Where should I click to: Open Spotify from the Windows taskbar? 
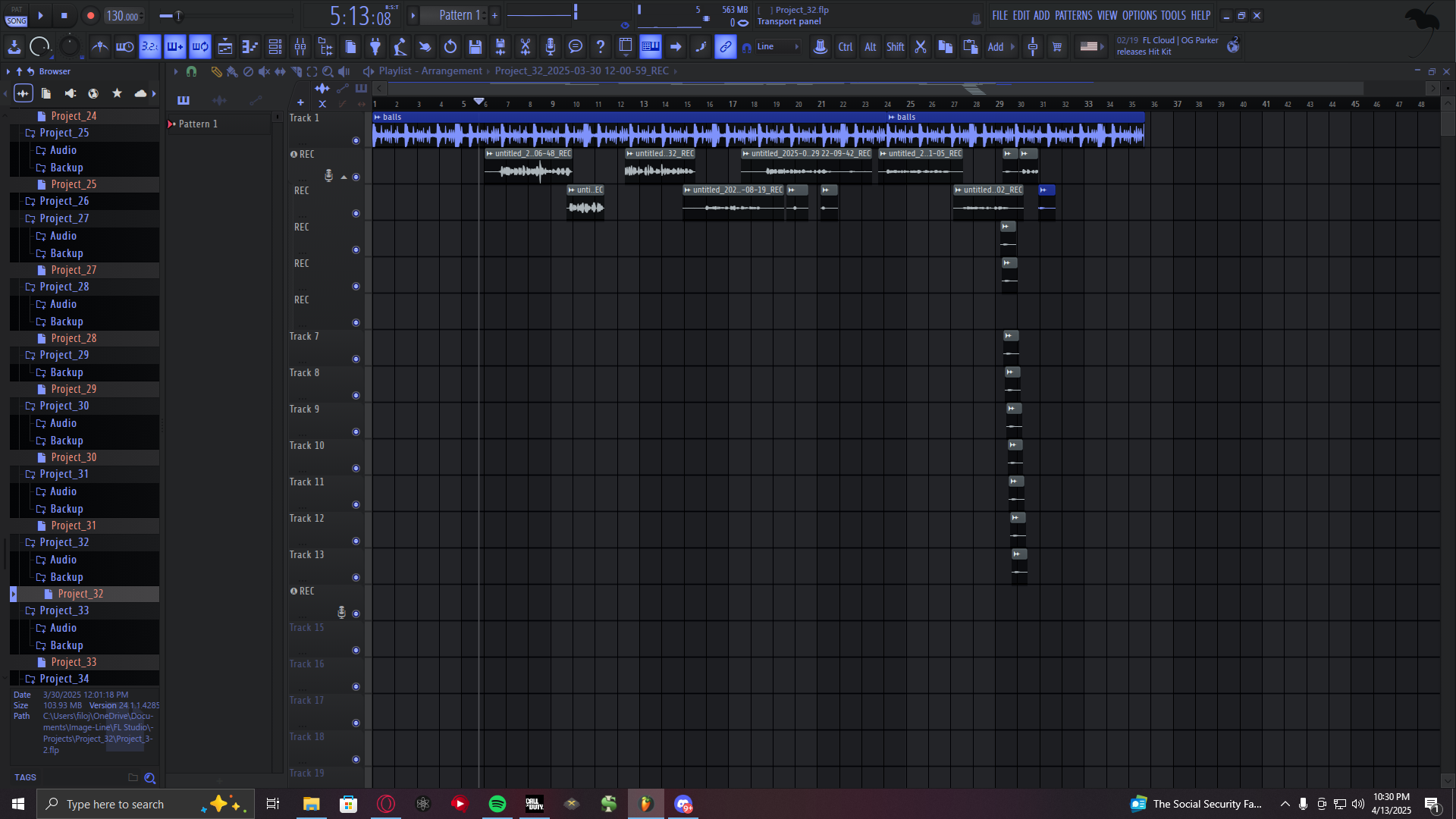coord(497,805)
